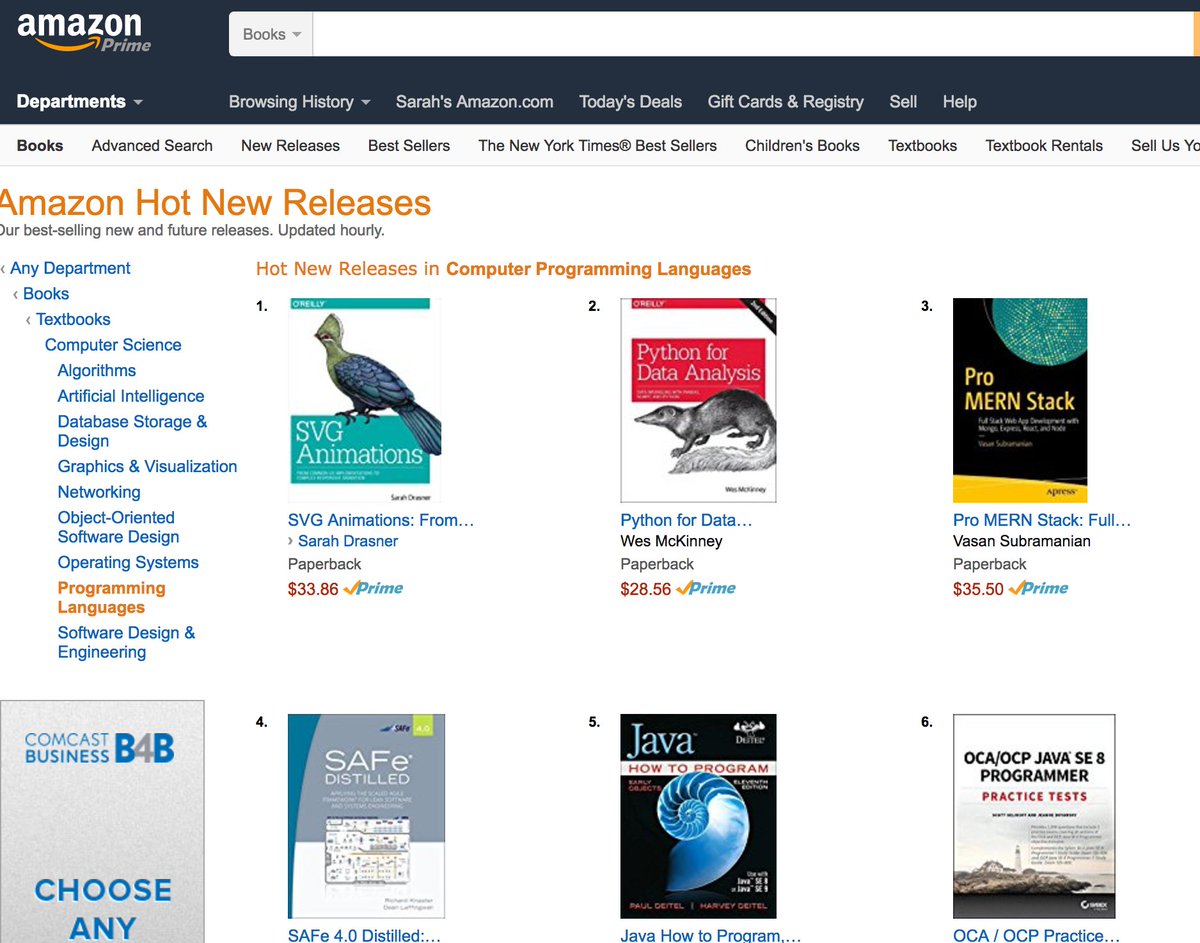This screenshot has width=1200, height=943.
Task: Click the Prime badge under Pro MERN Stack
Action: (x=1037, y=589)
